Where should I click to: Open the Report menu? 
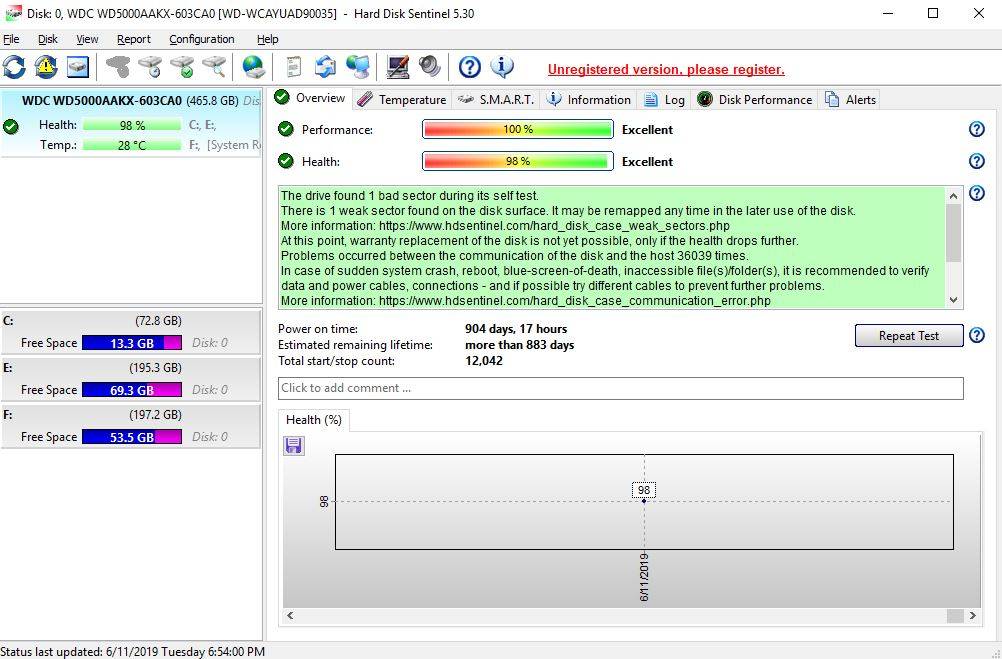tap(134, 39)
